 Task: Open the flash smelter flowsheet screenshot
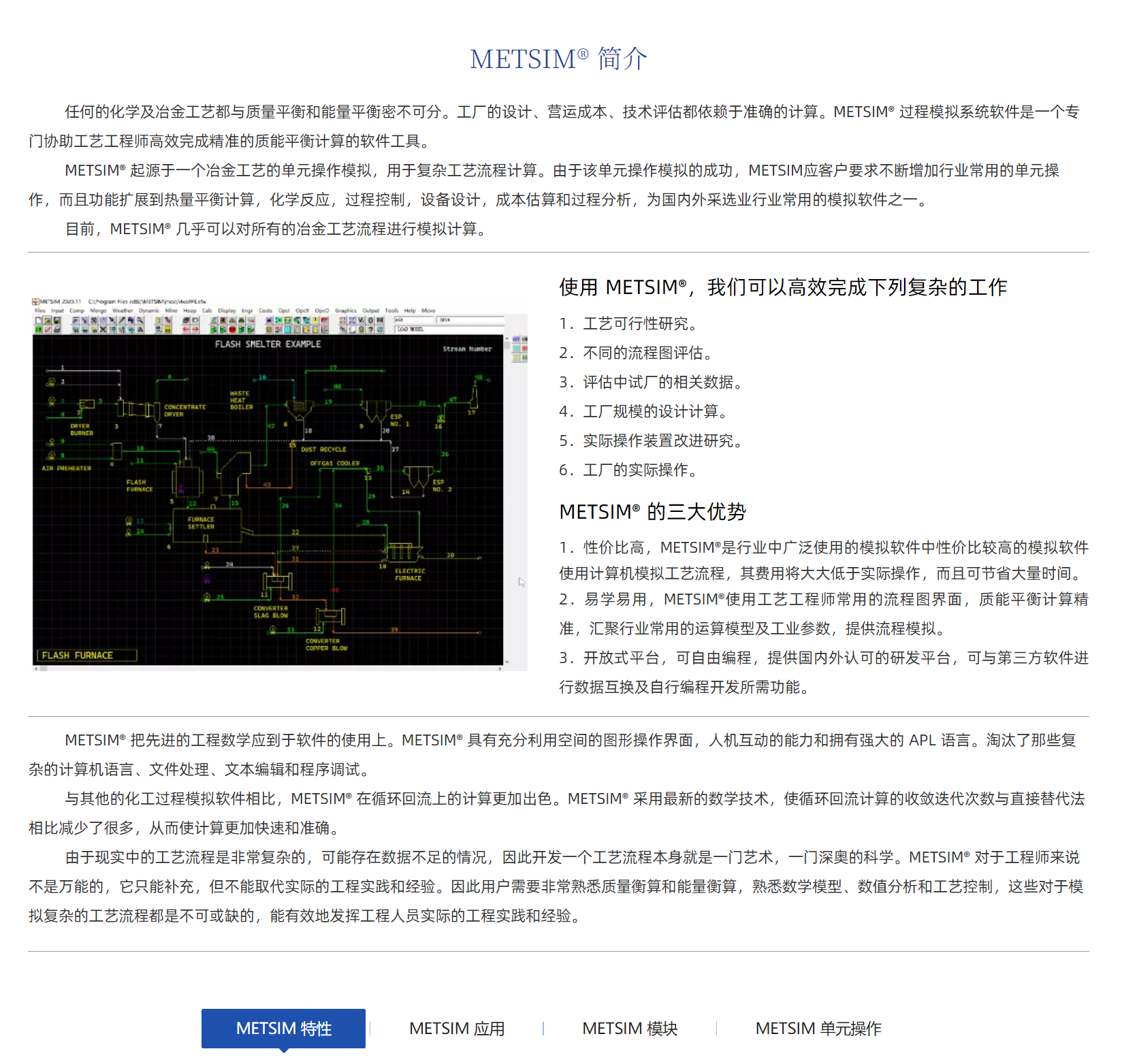279,484
